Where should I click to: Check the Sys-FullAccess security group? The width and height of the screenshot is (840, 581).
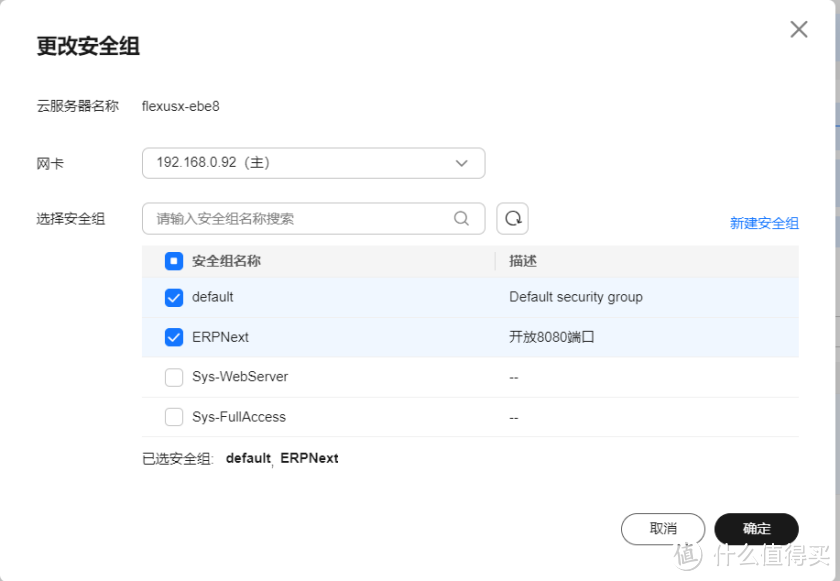click(x=174, y=417)
